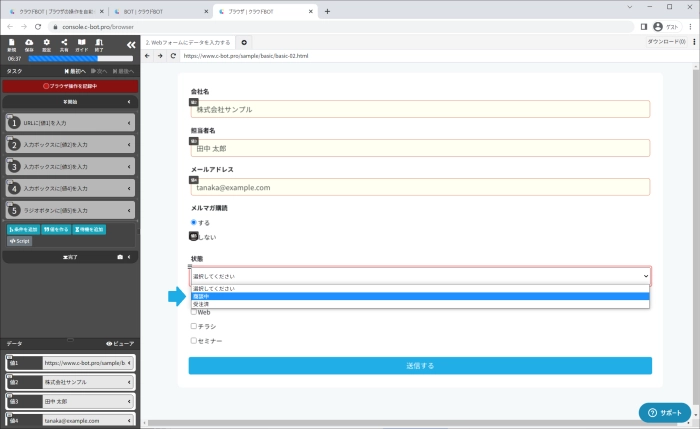The width and height of the screenshot is (700, 429).
Task: Select the 2. Webフォームにデータを入力する tab
Action: tap(188, 42)
